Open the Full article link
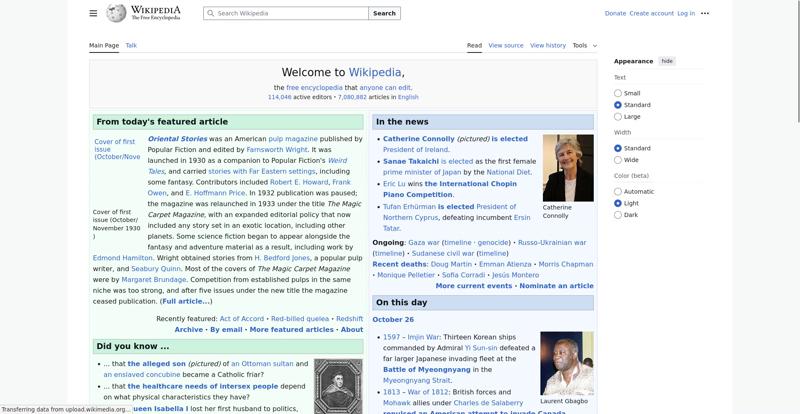800x414 pixels. click(186, 301)
